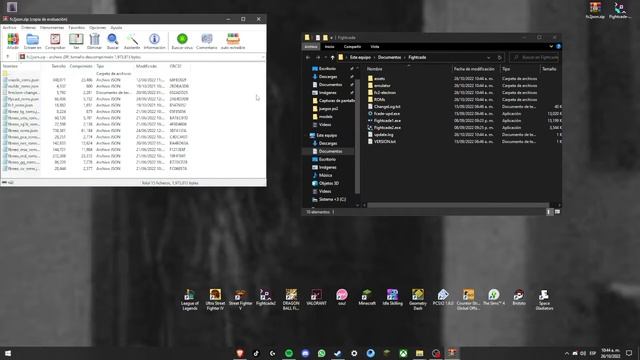The height and width of the screenshot is (360, 640).
Task: Select the Geometry Dash desktop shortcut
Action: pyautogui.click(x=418, y=300)
